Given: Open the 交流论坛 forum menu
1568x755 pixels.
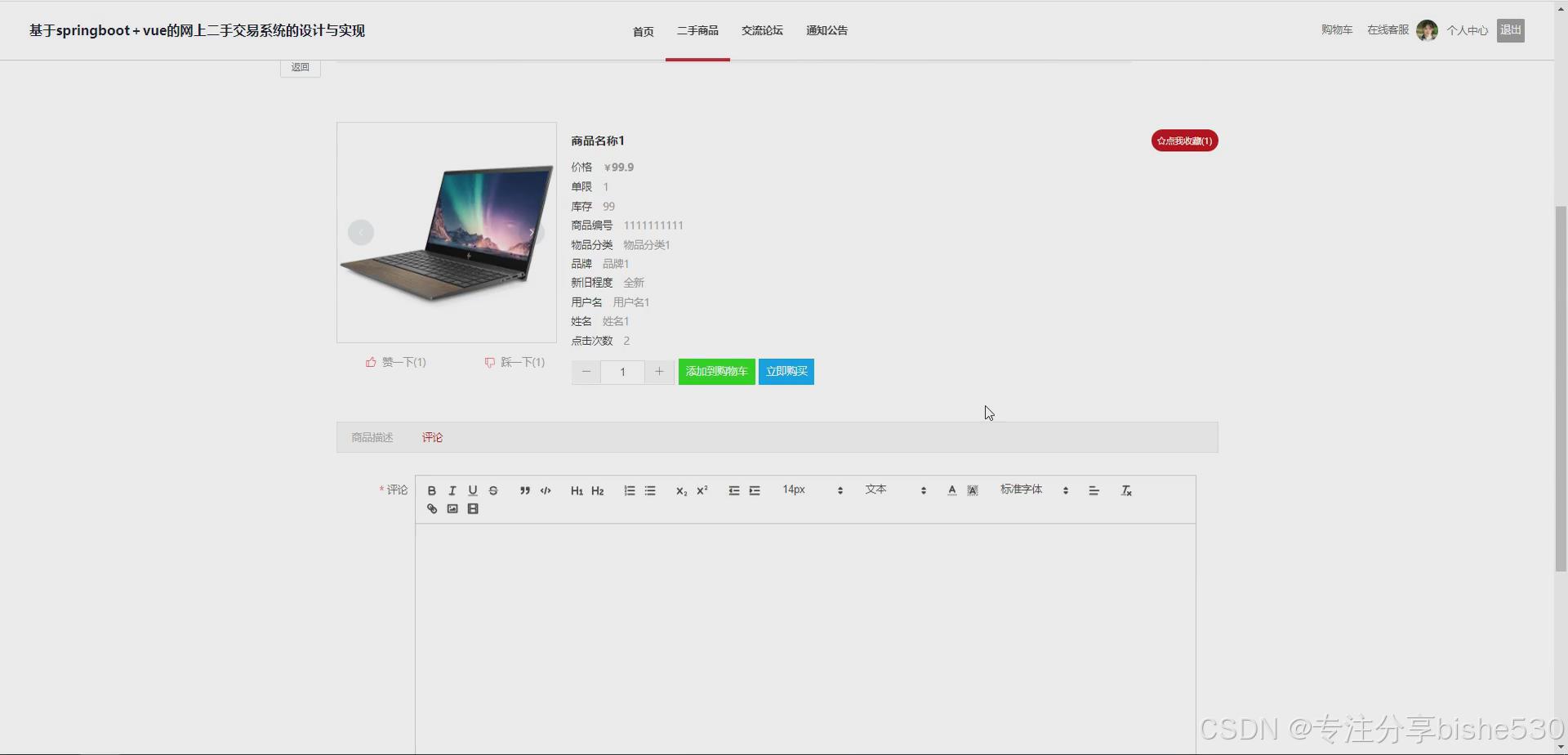Looking at the screenshot, I should click(762, 30).
